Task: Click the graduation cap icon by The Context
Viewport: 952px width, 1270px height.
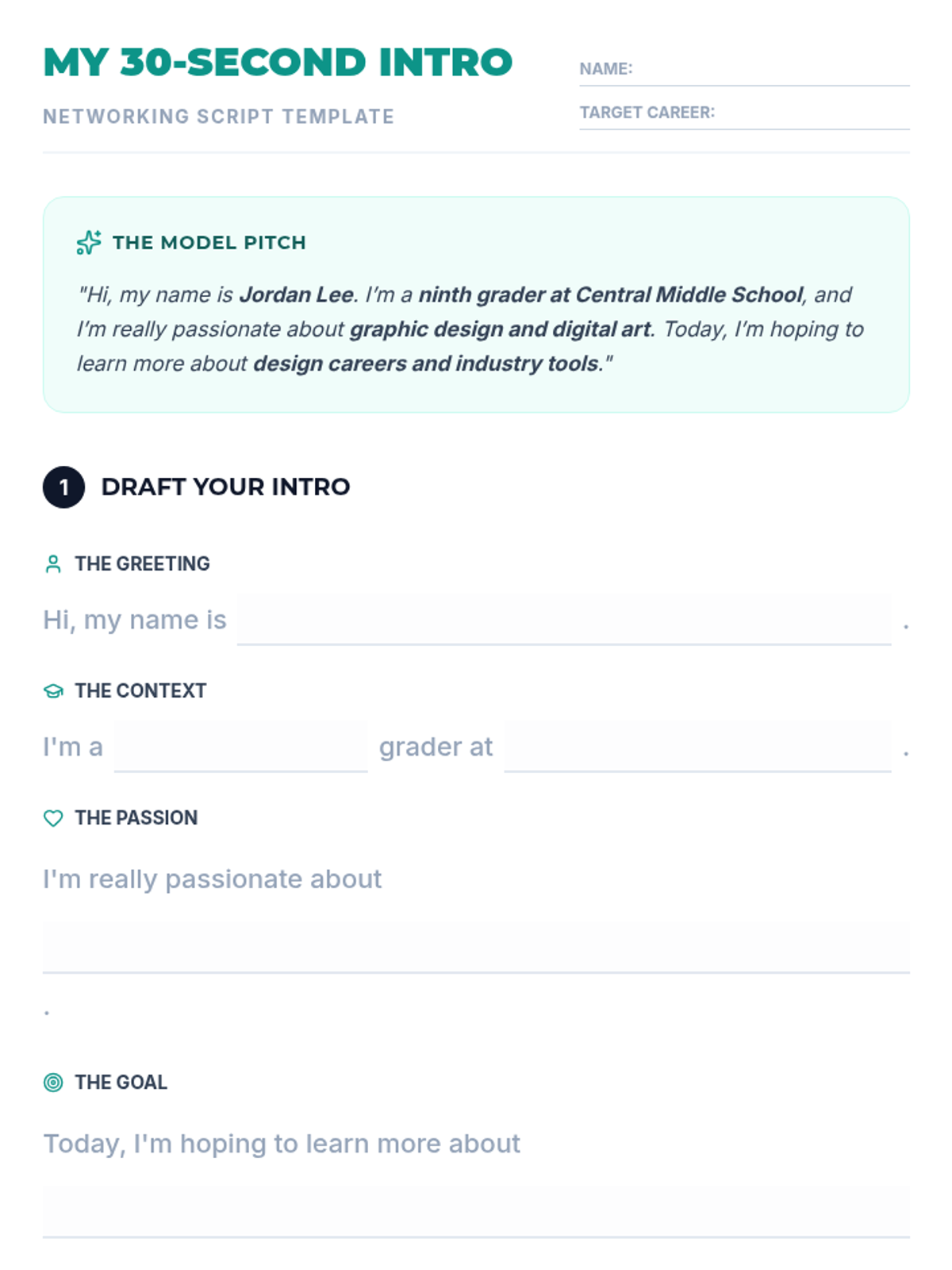Action: pyautogui.click(x=53, y=691)
